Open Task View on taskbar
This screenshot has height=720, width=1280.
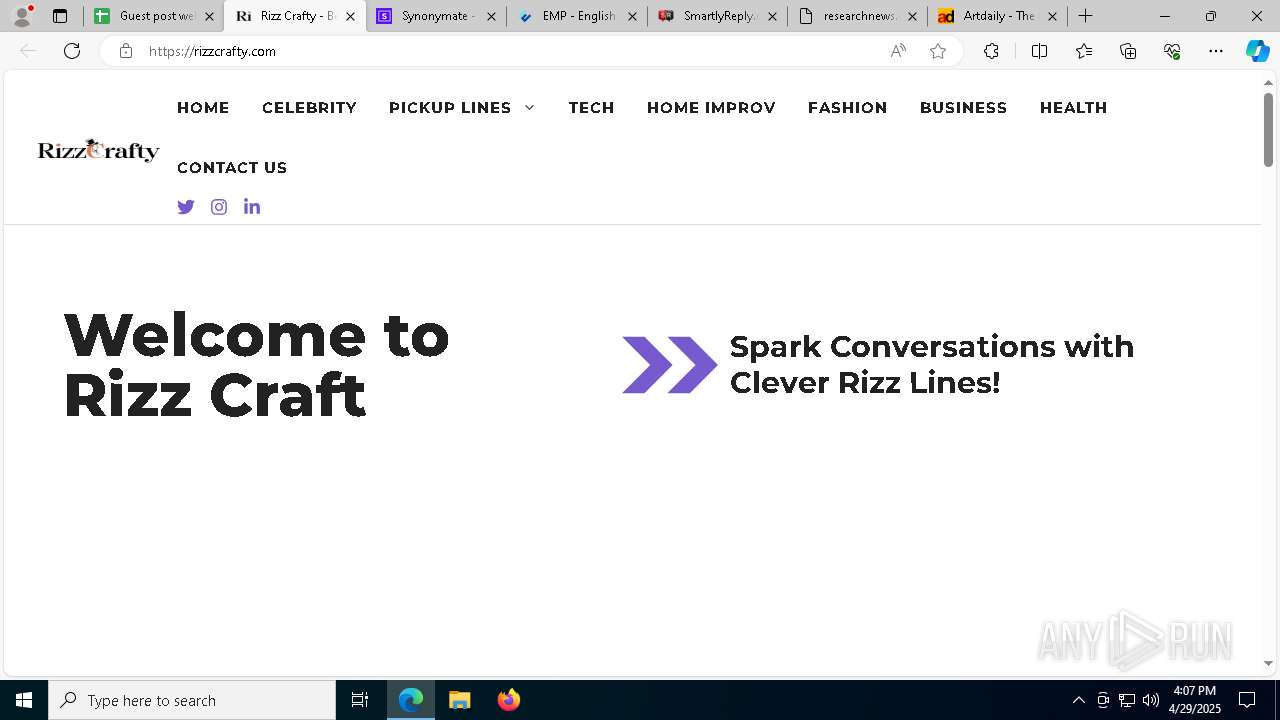pyautogui.click(x=360, y=700)
